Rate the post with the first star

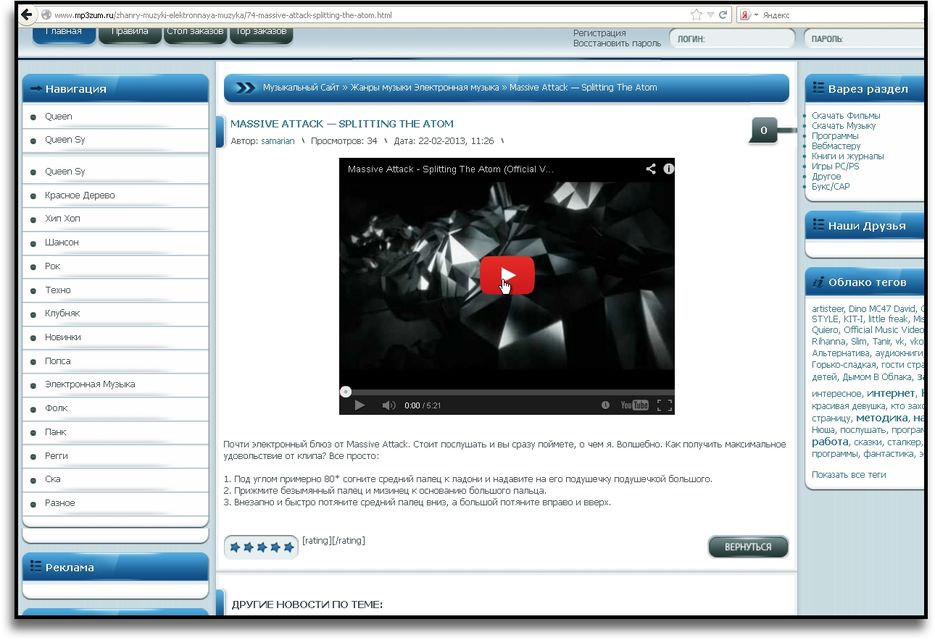click(x=235, y=547)
